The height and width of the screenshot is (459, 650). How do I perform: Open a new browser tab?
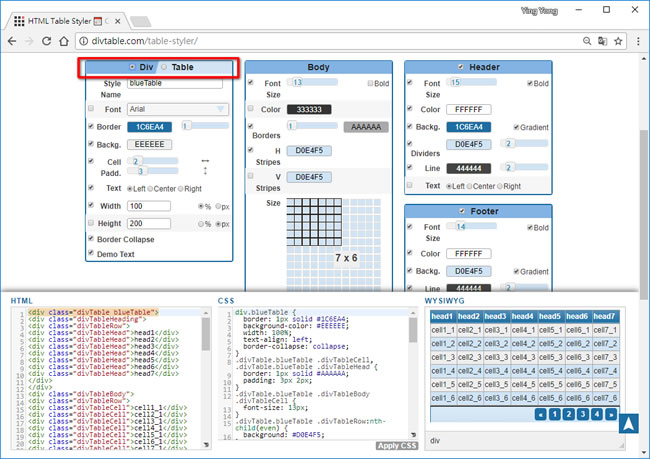[x=141, y=21]
